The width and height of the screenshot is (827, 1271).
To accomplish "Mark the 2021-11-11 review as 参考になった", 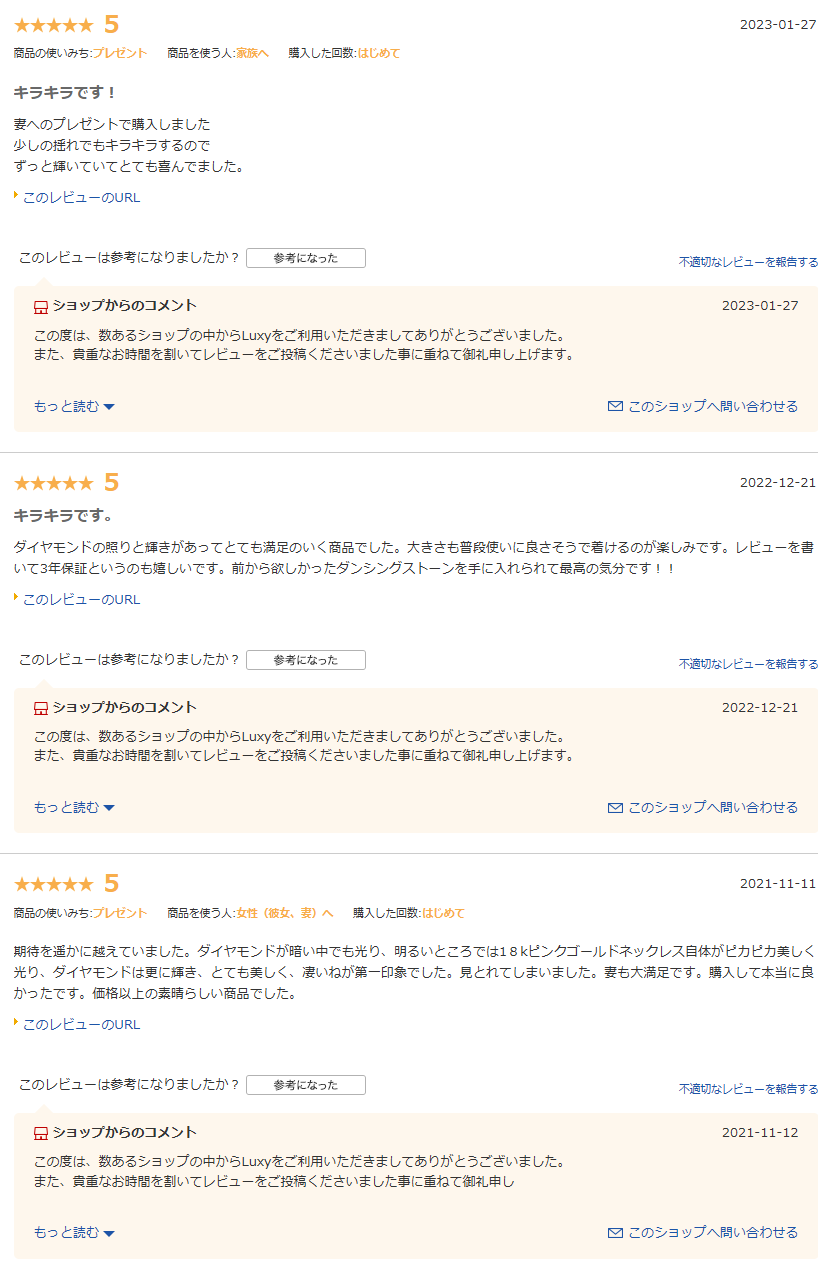I will pos(306,1085).
